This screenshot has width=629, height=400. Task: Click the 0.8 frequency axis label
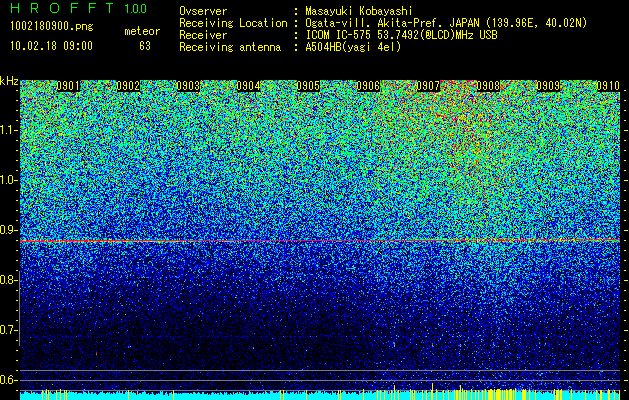point(8,280)
